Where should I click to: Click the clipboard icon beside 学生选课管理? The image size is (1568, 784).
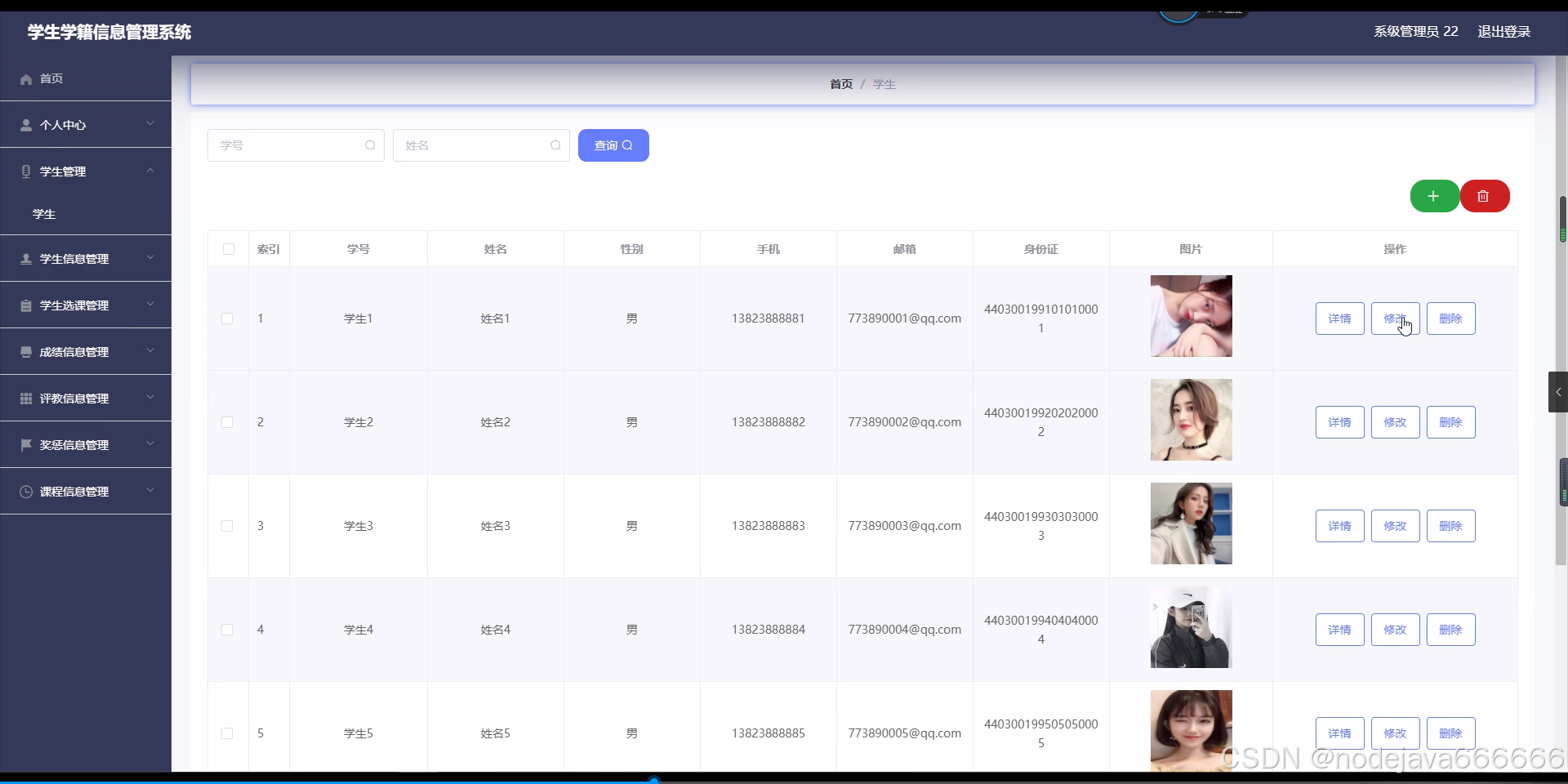click(26, 305)
